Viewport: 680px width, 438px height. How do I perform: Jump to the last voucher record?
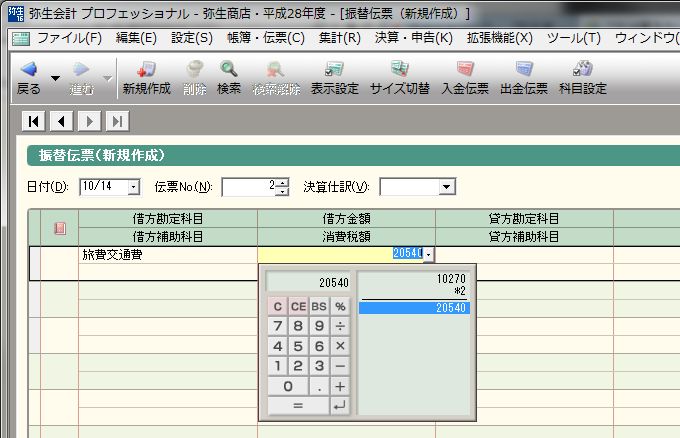[117, 121]
